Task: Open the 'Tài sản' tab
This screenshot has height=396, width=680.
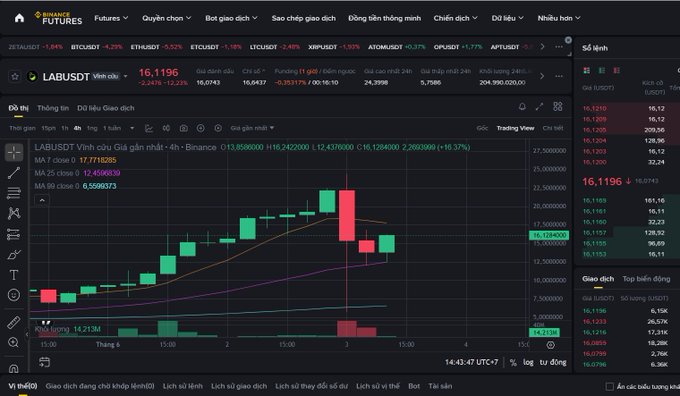Action: pos(440,386)
